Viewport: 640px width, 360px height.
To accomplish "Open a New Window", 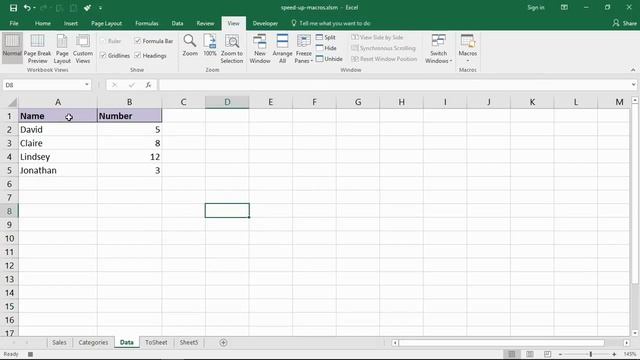I will [260, 48].
